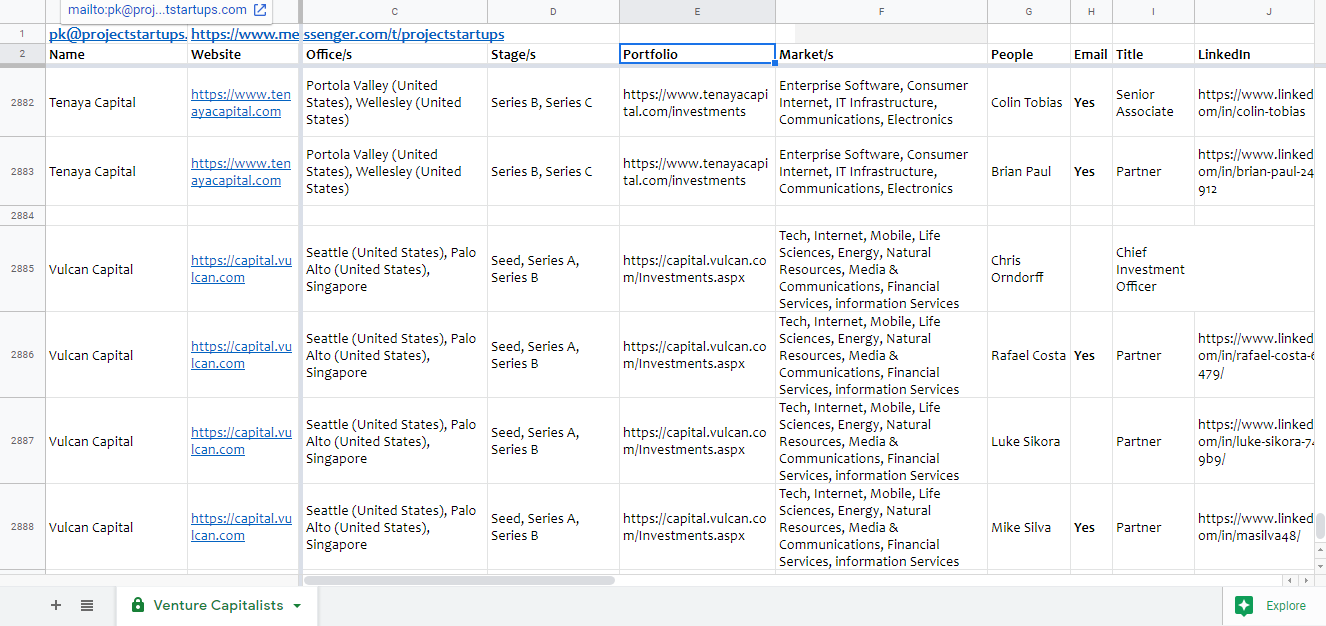This screenshot has height=626, width=1326.
Task: Select empty row 2884 by its row number
Action: [22, 215]
